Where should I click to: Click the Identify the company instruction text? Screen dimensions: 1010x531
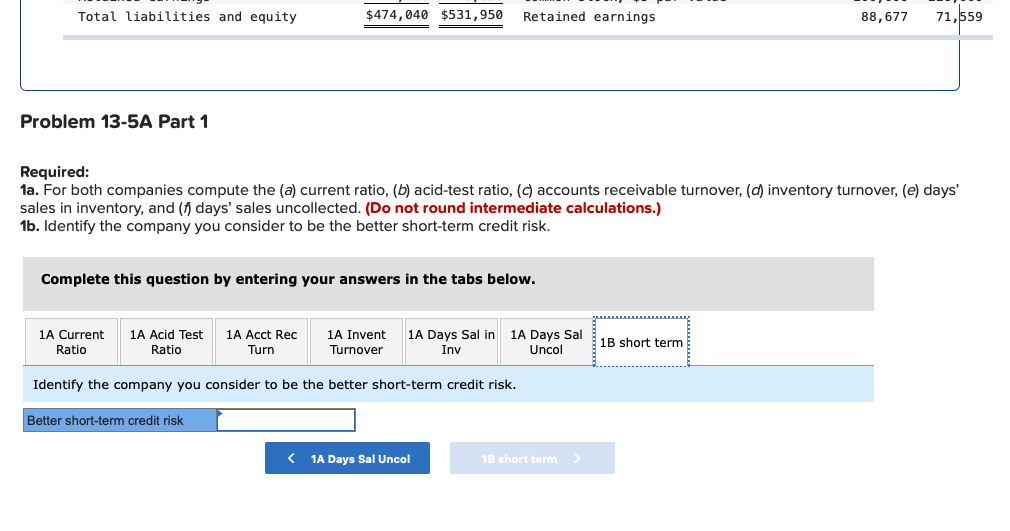click(274, 385)
